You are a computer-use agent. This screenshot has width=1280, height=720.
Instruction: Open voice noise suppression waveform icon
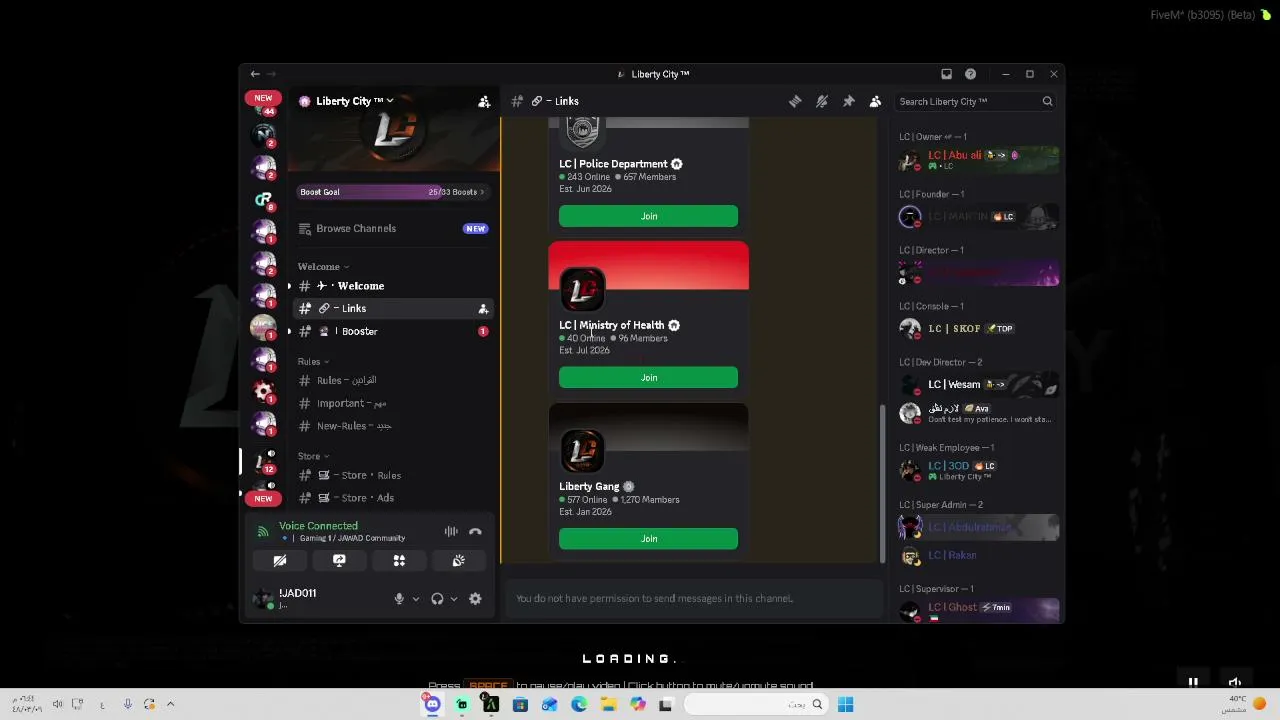coord(451,532)
